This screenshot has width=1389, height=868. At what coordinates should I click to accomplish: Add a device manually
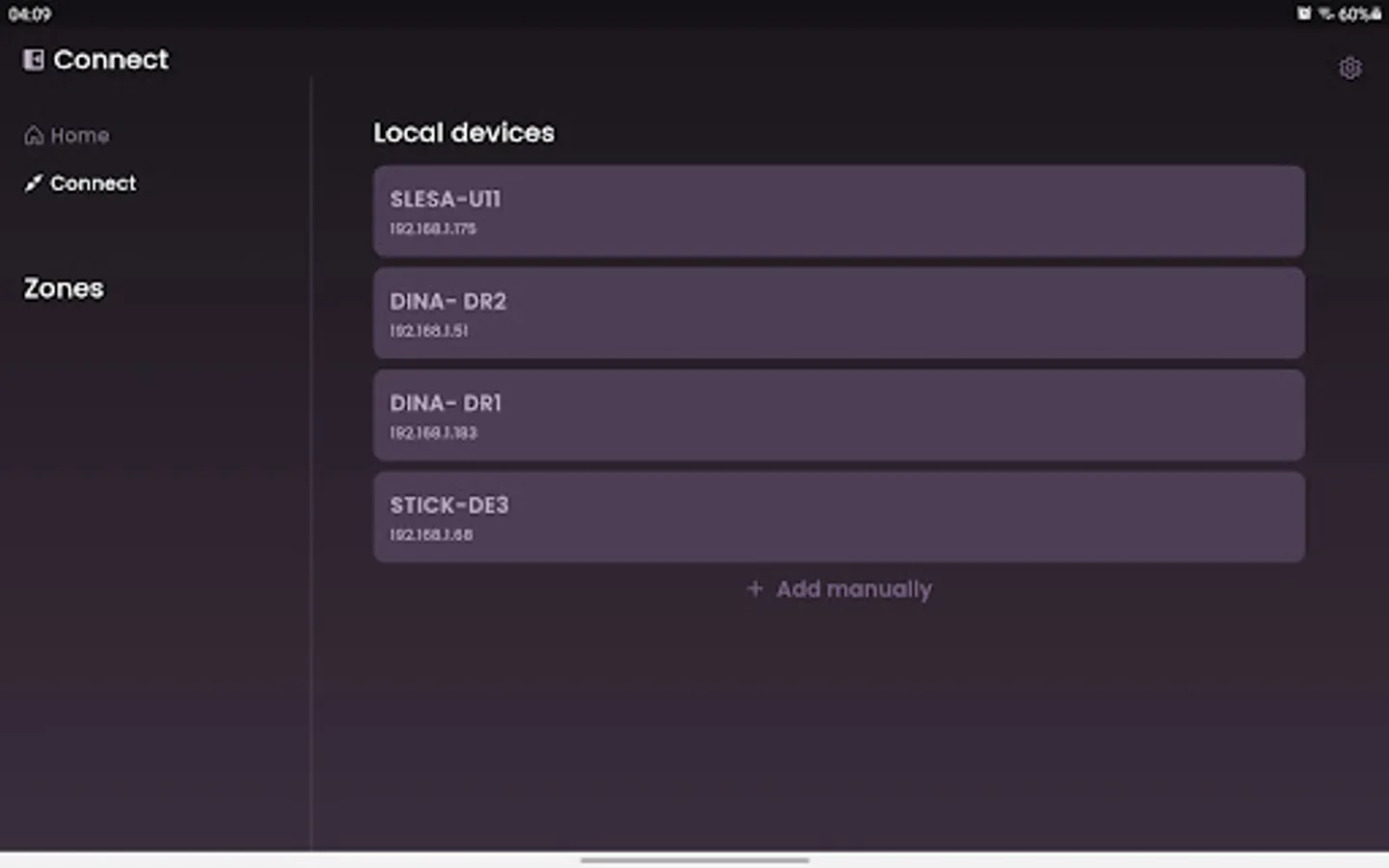[837, 588]
